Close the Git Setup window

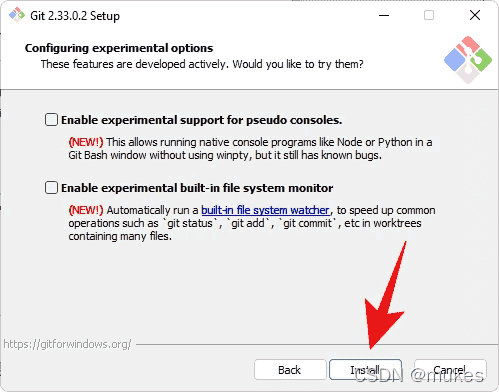475,15
